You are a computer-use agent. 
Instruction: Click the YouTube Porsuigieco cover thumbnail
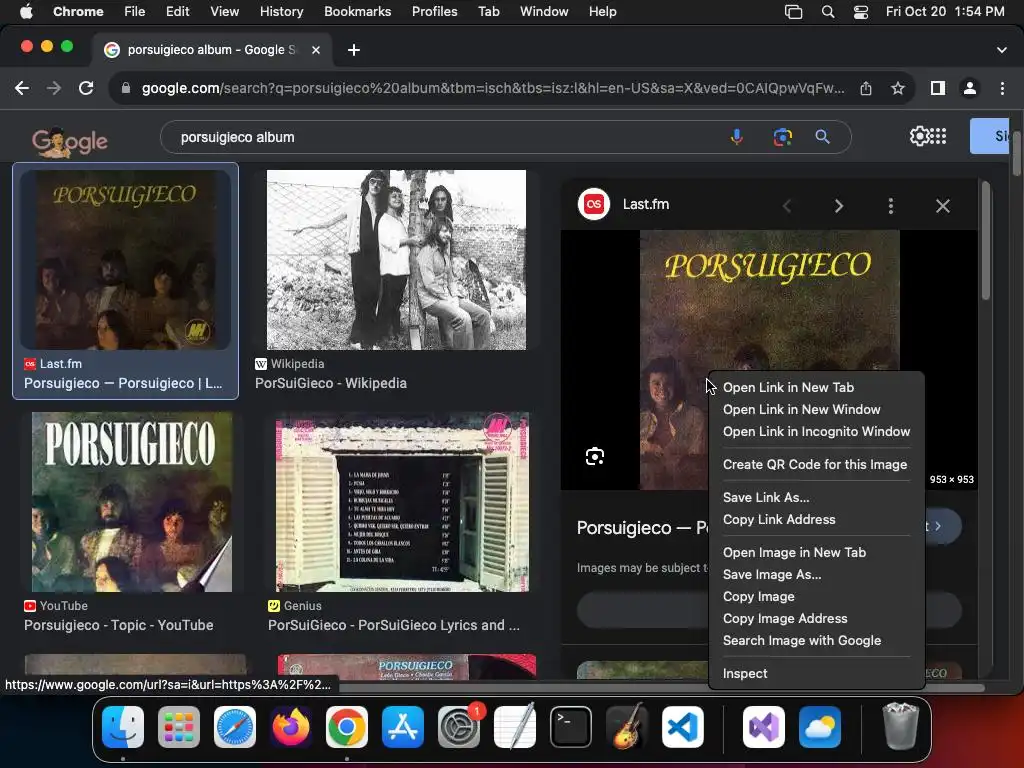[132, 502]
